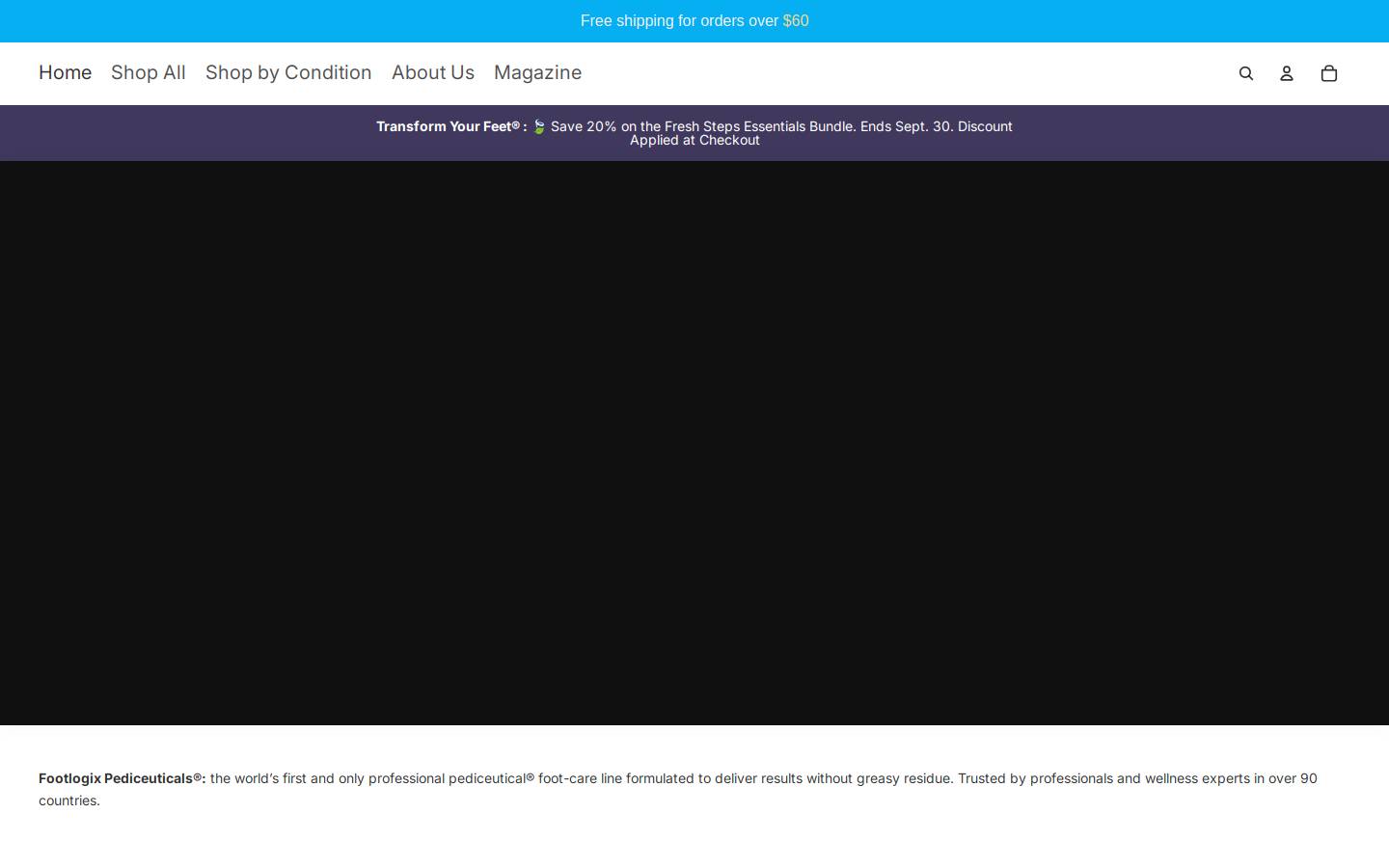The height and width of the screenshot is (868, 1389).
Task: Open the search icon in header
Action: [1246, 73]
